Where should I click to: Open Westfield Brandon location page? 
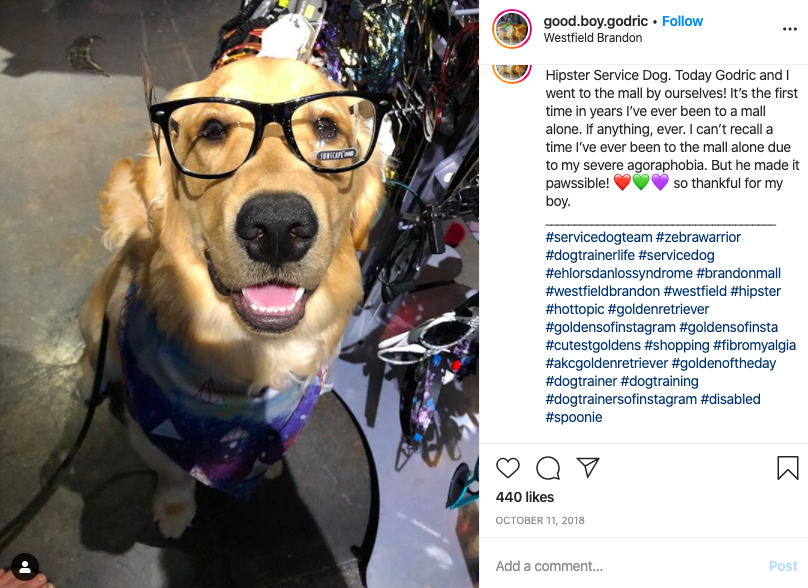tap(593, 38)
